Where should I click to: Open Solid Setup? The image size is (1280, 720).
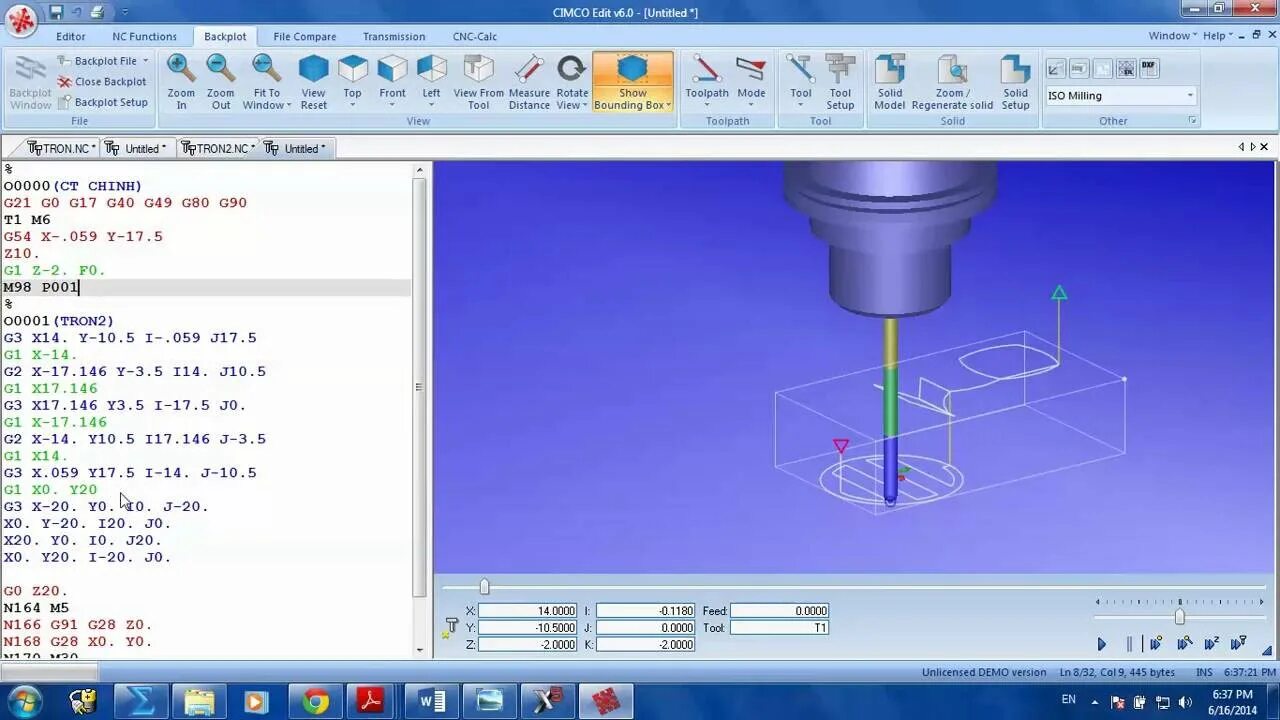[1015, 82]
